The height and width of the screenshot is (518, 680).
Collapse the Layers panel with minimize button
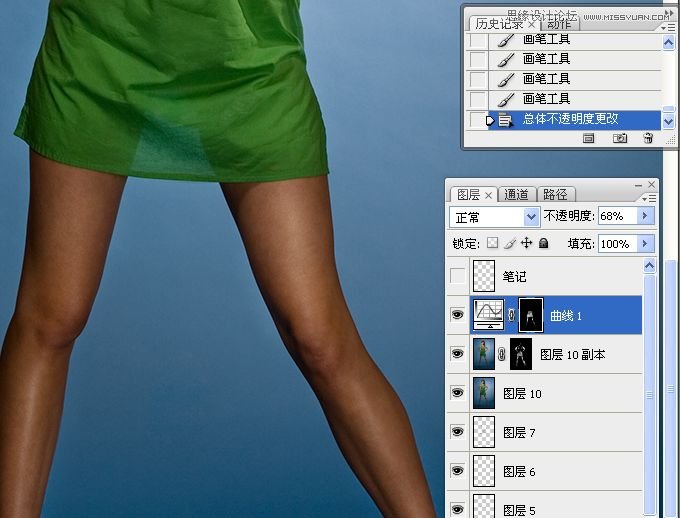tap(638, 185)
